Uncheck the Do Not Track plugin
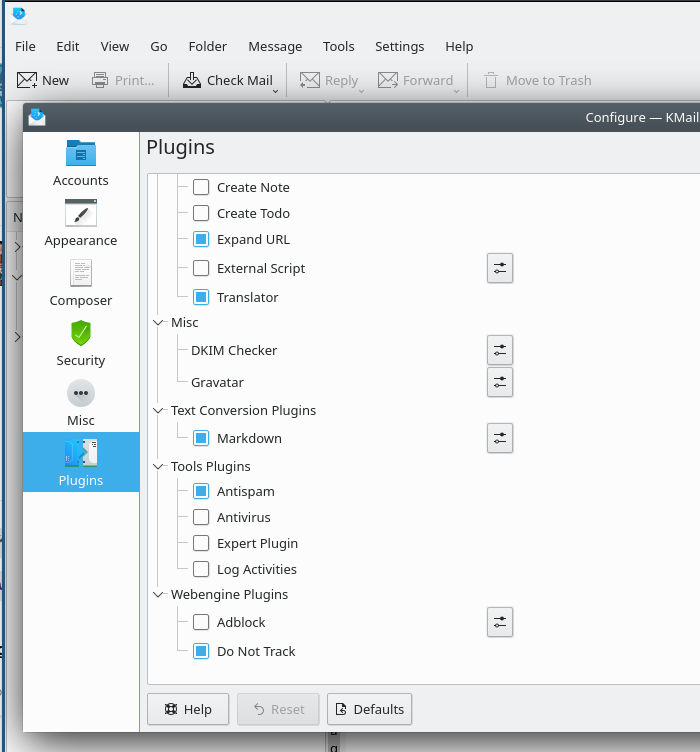This screenshot has height=752, width=700. 201,651
